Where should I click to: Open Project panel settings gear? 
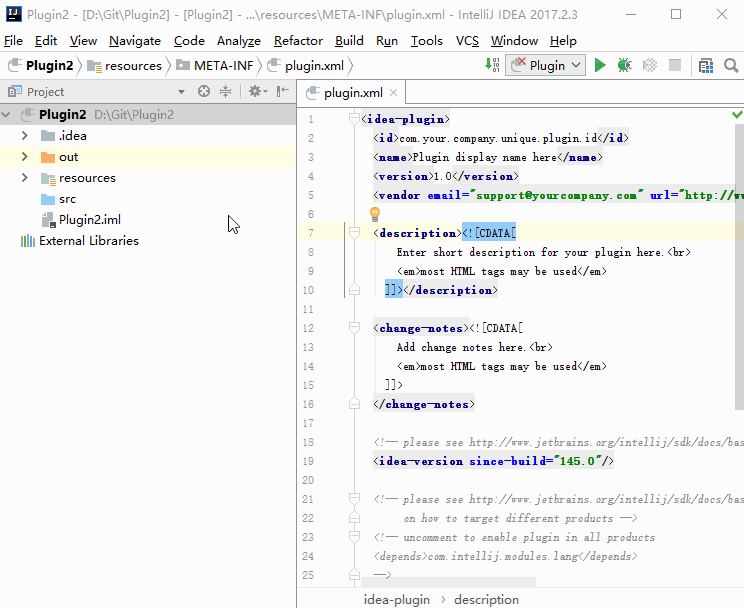[258, 91]
